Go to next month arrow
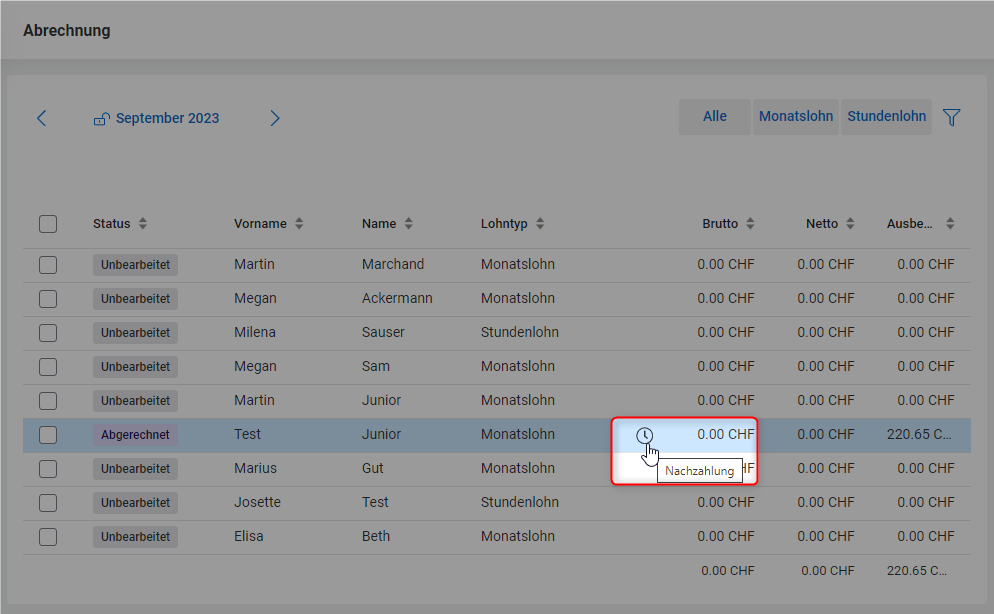The image size is (994, 614). point(275,118)
